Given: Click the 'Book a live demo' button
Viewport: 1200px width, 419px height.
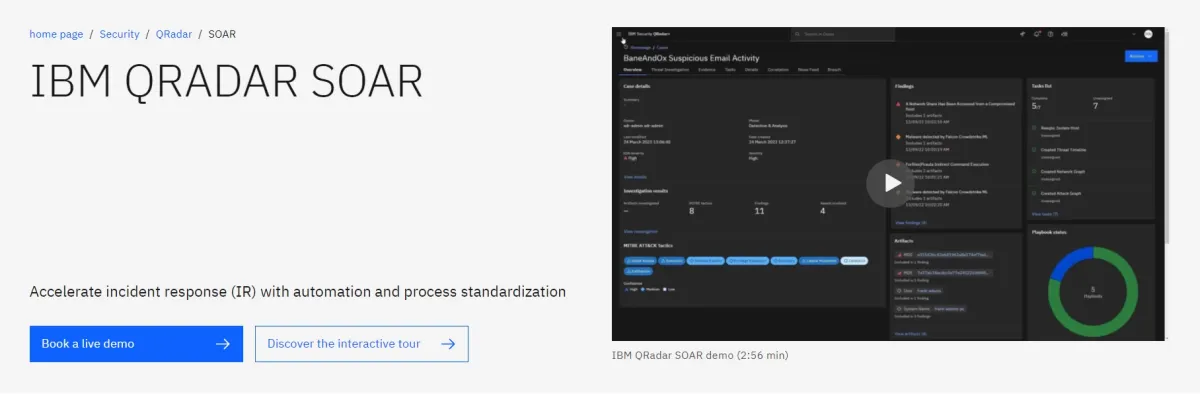Looking at the screenshot, I should coord(136,344).
